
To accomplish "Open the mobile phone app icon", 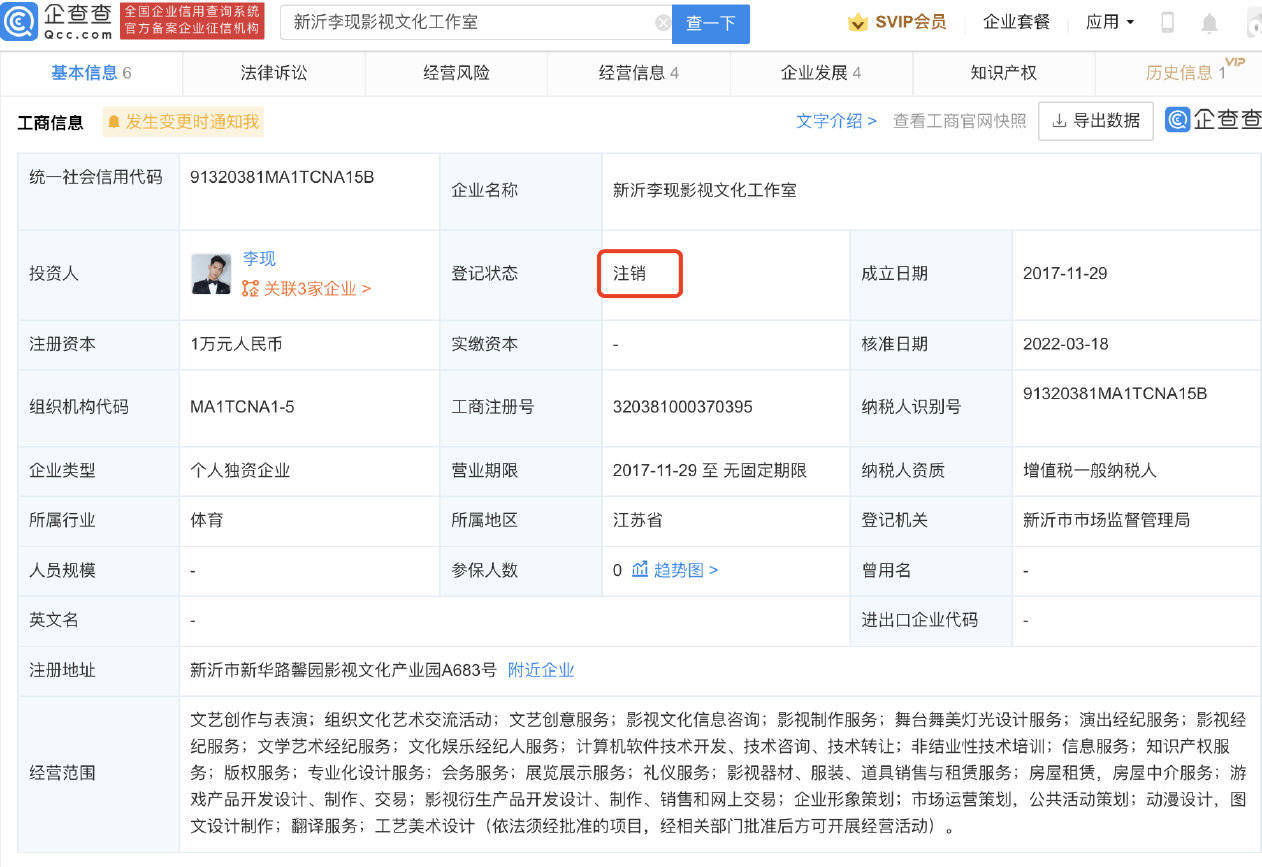I will coord(1167,22).
